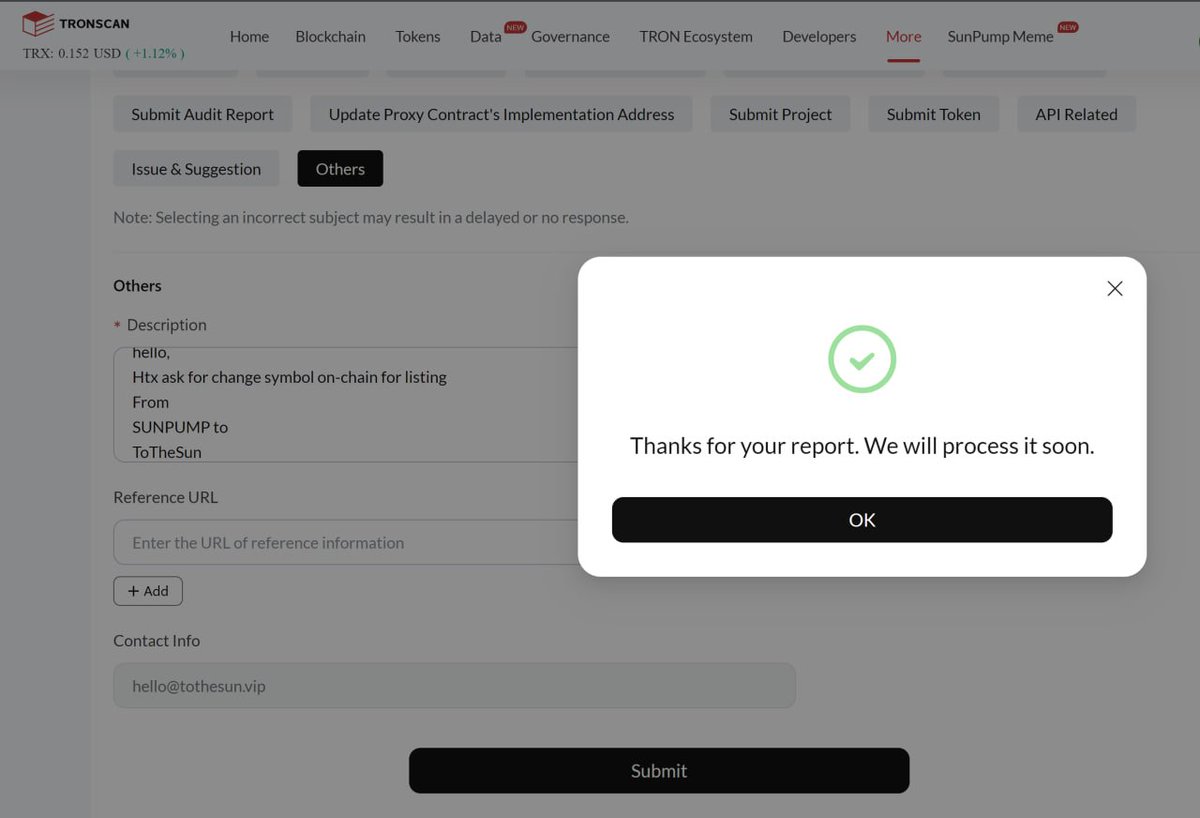Click the incorrect subject note text

[371, 217]
